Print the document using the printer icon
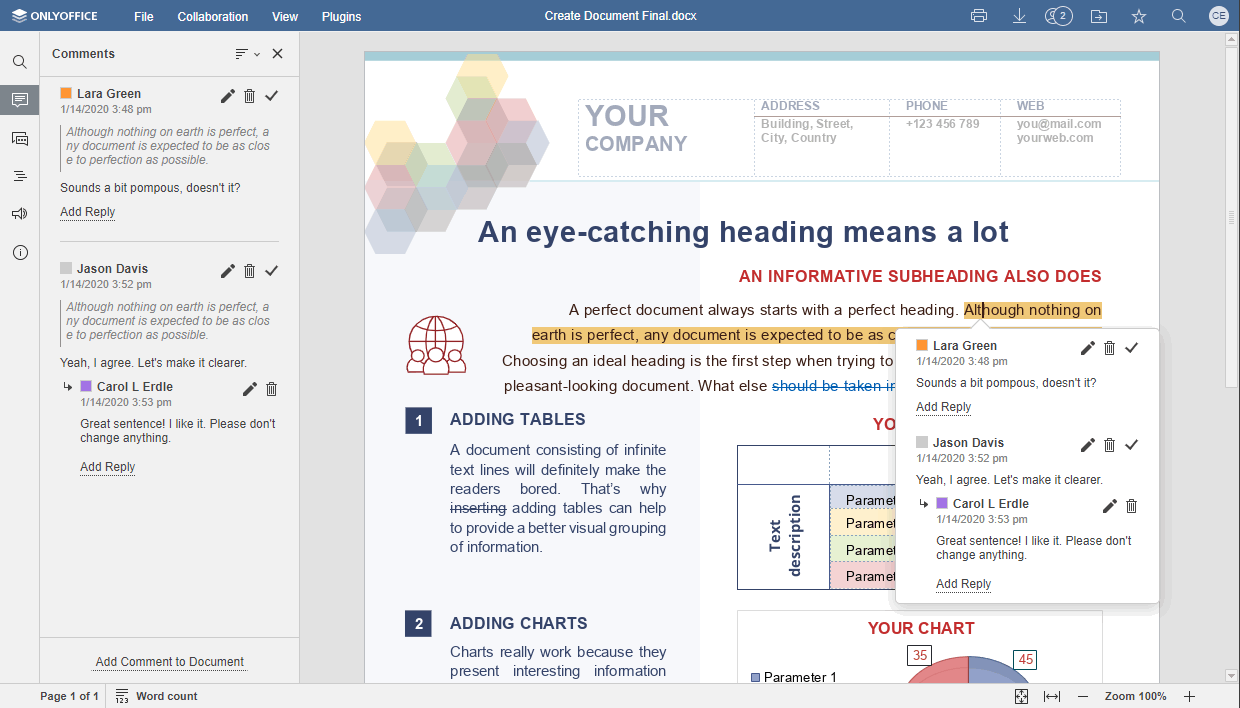 coord(979,16)
